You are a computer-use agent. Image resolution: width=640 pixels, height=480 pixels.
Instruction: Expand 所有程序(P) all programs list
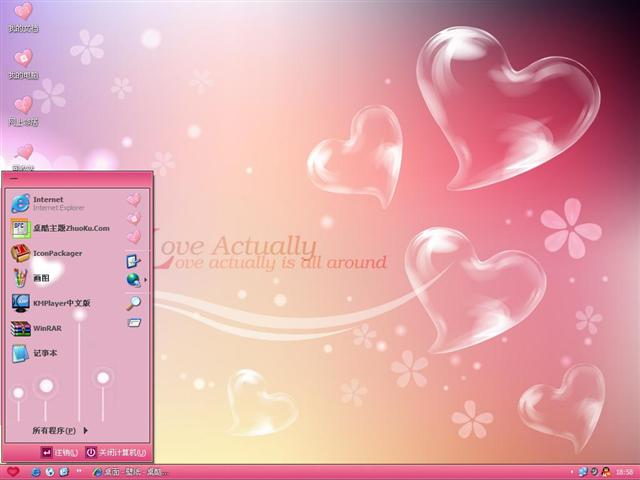(x=60, y=430)
